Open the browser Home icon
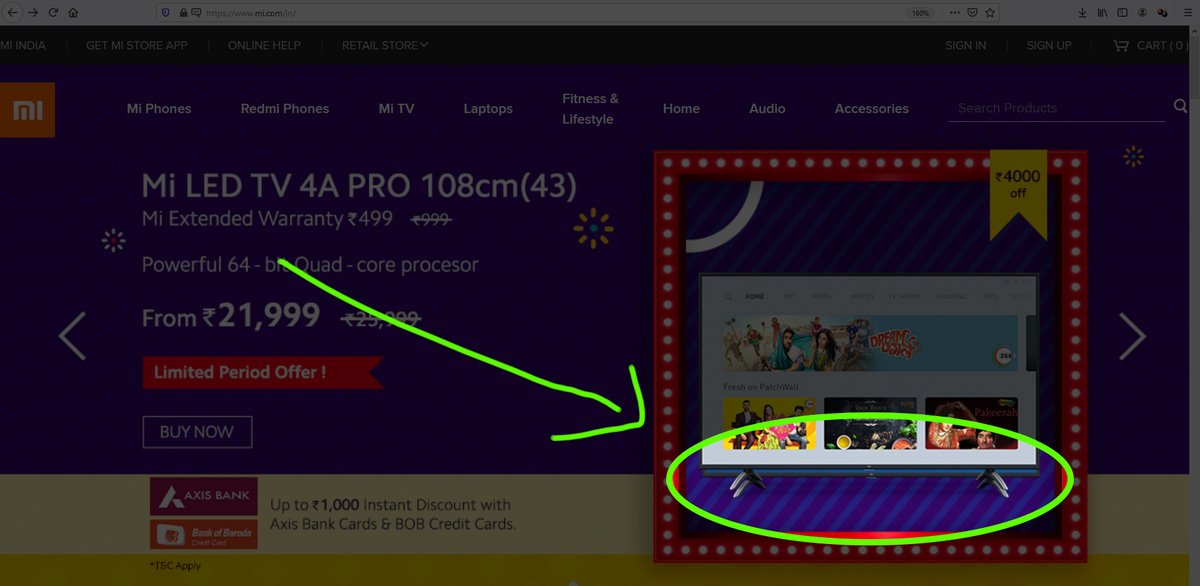This screenshot has width=1200, height=586. (73, 13)
